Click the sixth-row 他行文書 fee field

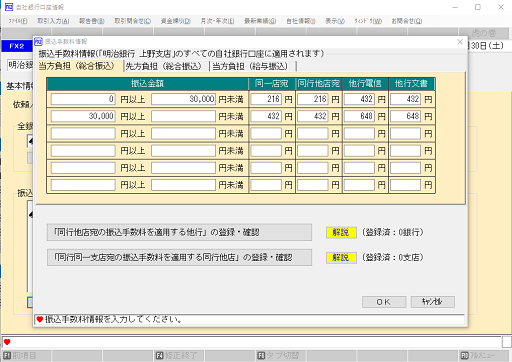pos(406,185)
